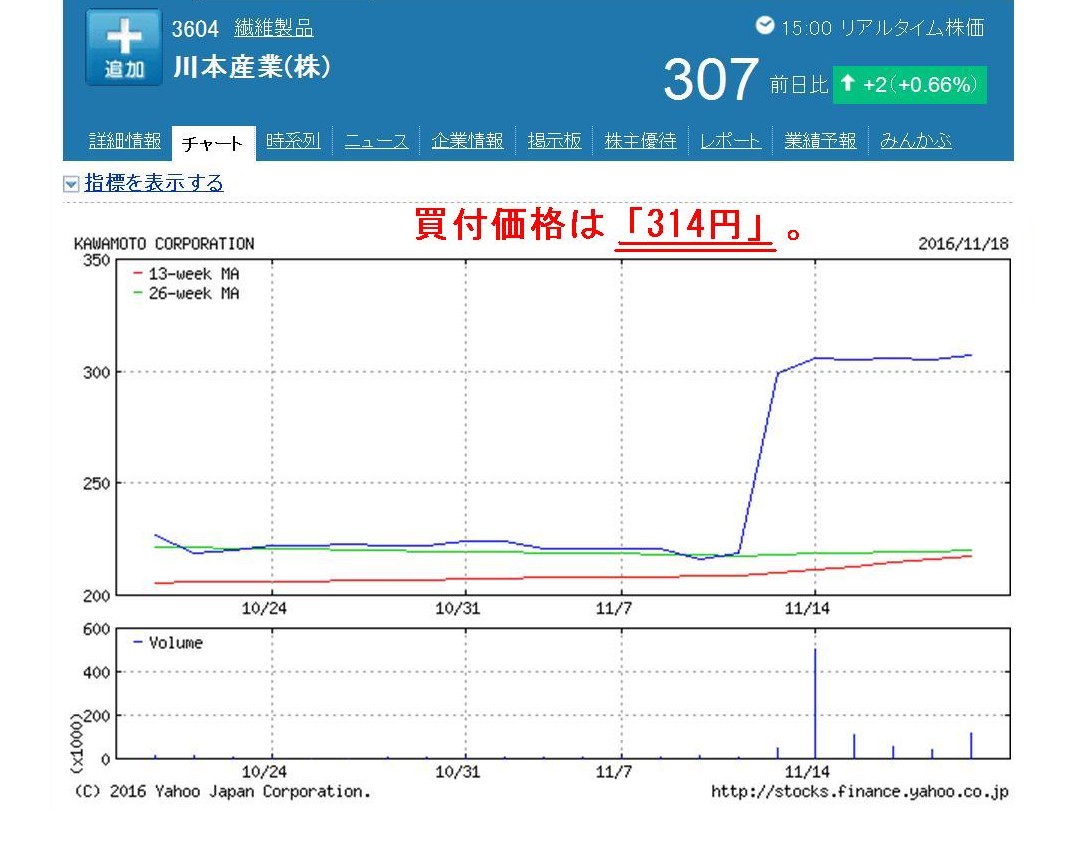Open the みんかぶ link
The image size is (1085, 867).
[x=915, y=141]
